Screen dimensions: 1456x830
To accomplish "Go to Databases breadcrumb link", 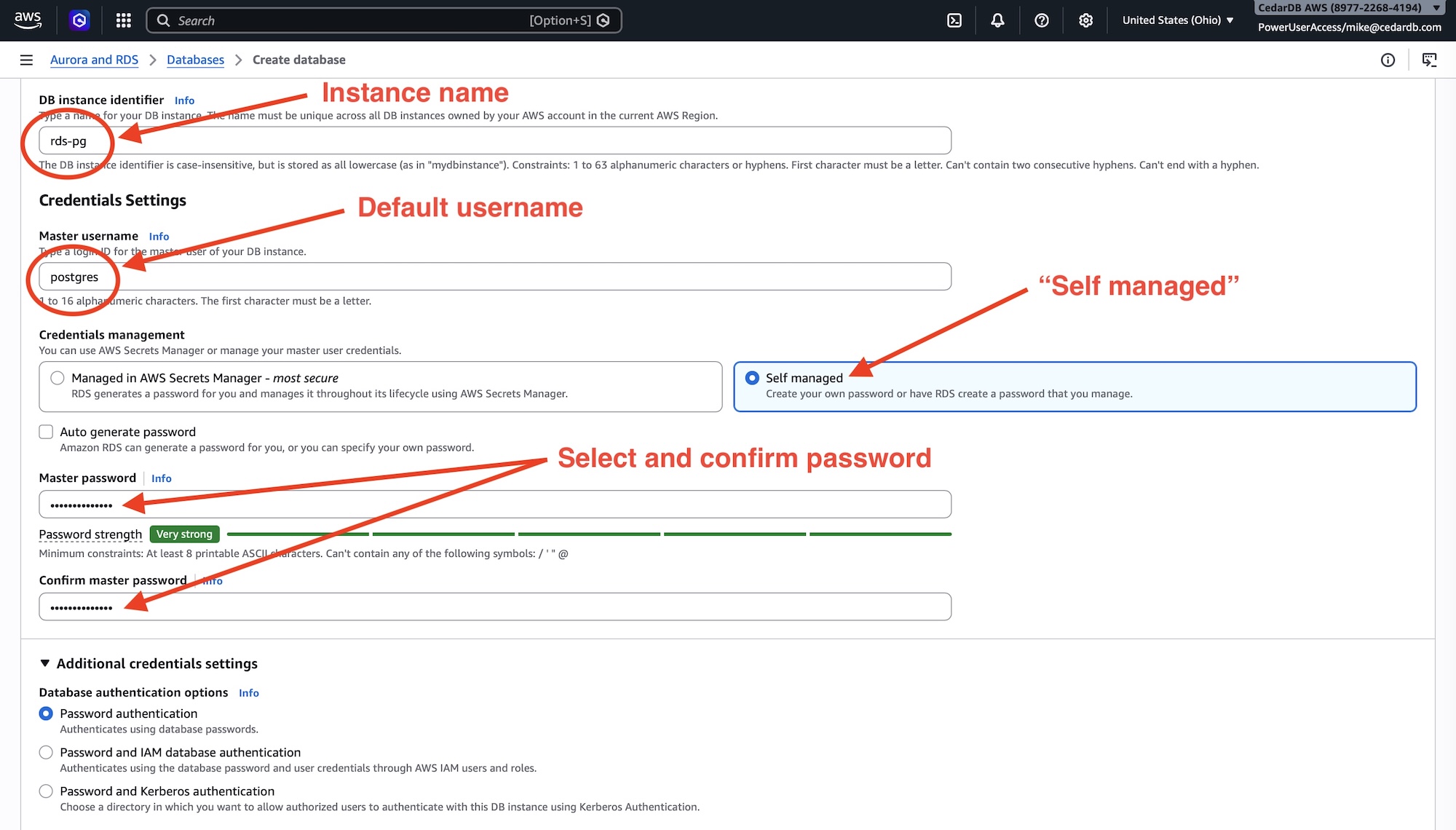I will [x=195, y=60].
